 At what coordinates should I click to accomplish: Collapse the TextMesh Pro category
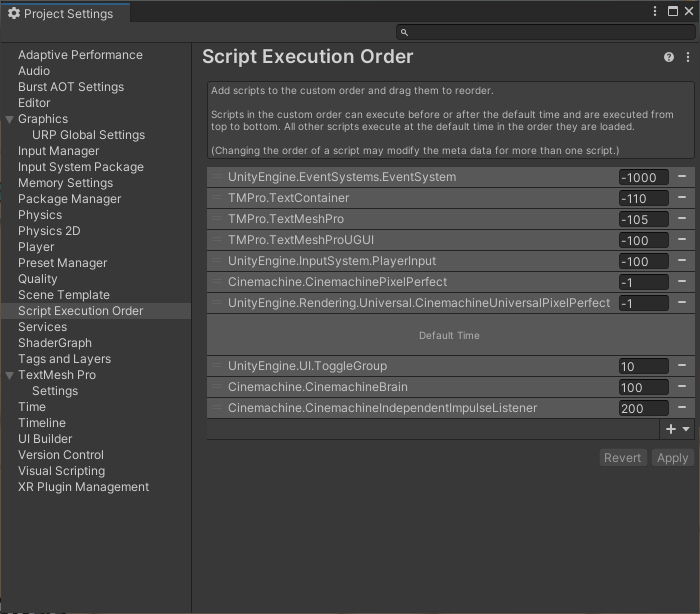[x=9, y=375]
